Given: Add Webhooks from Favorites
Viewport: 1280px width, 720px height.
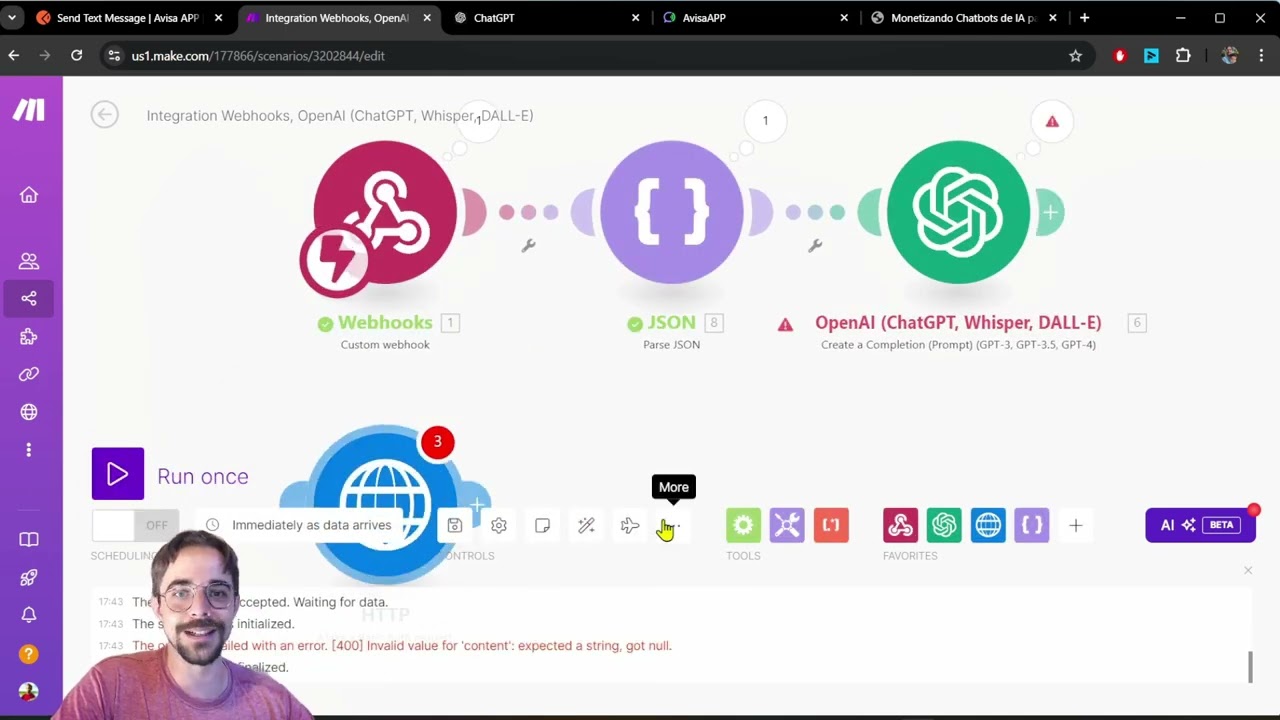Looking at the screenshot, I should click(x=900, y=525).
